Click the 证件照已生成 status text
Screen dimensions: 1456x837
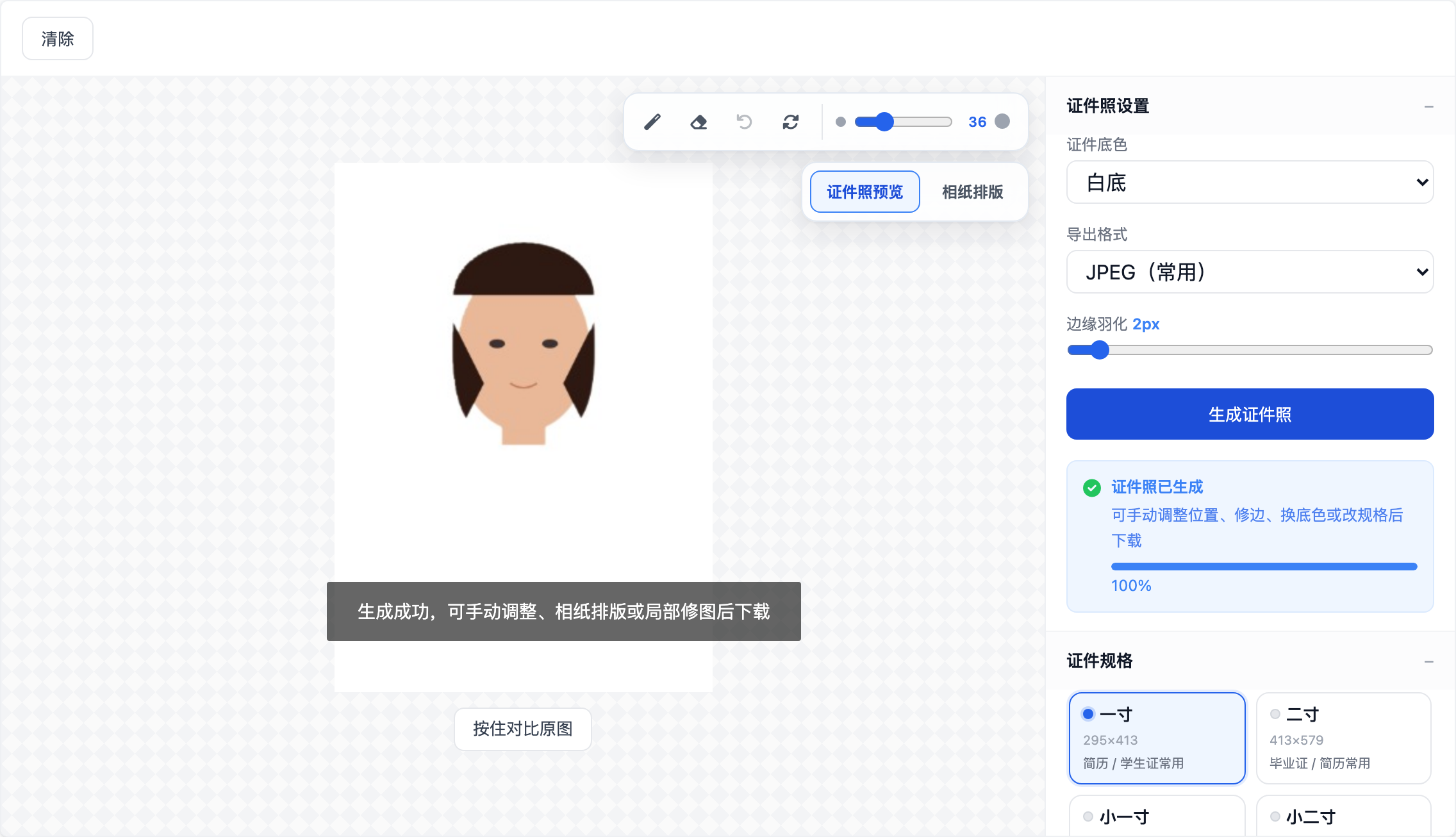pyautogui.click(x=1157, y=487)
